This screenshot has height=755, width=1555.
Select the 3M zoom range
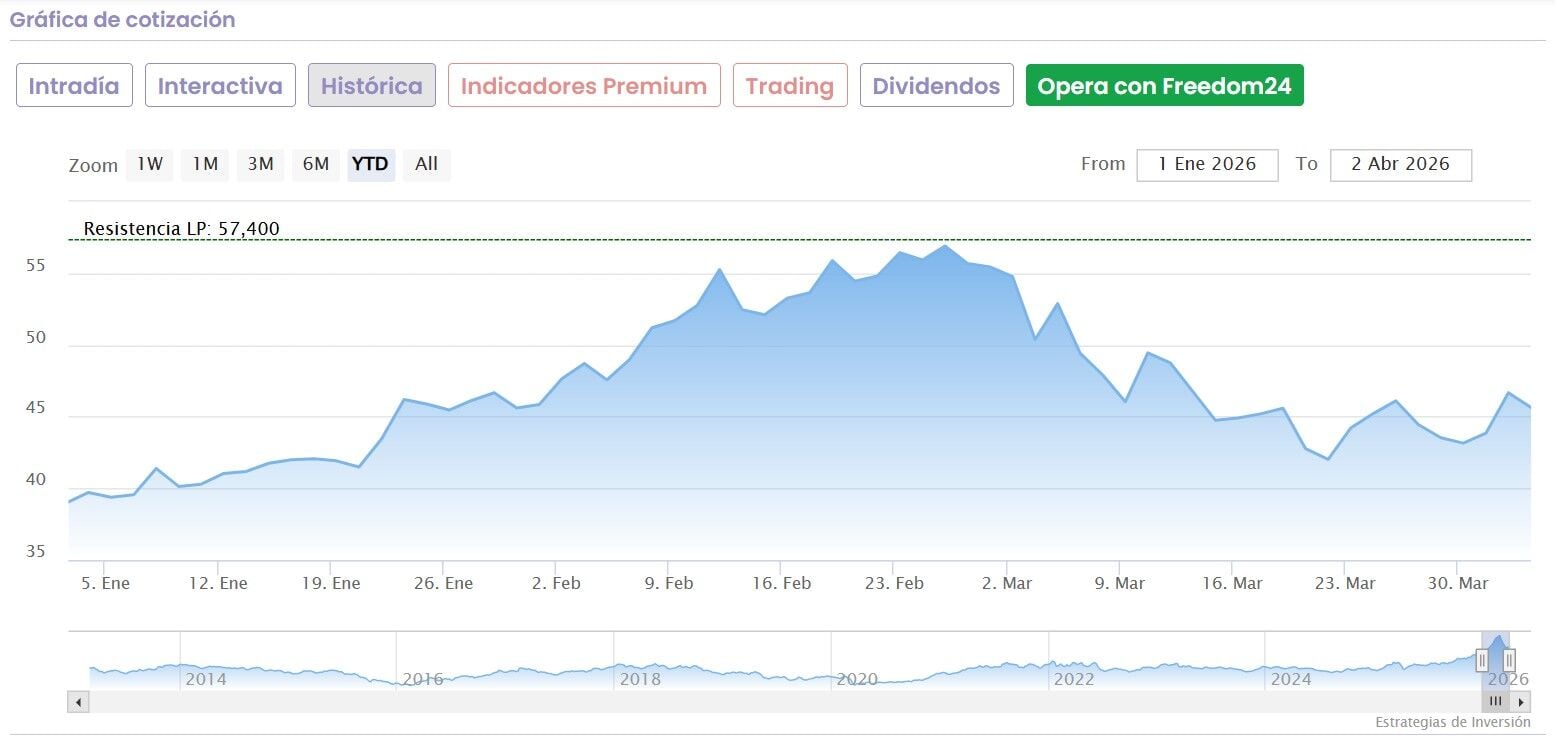click(260, 164)
